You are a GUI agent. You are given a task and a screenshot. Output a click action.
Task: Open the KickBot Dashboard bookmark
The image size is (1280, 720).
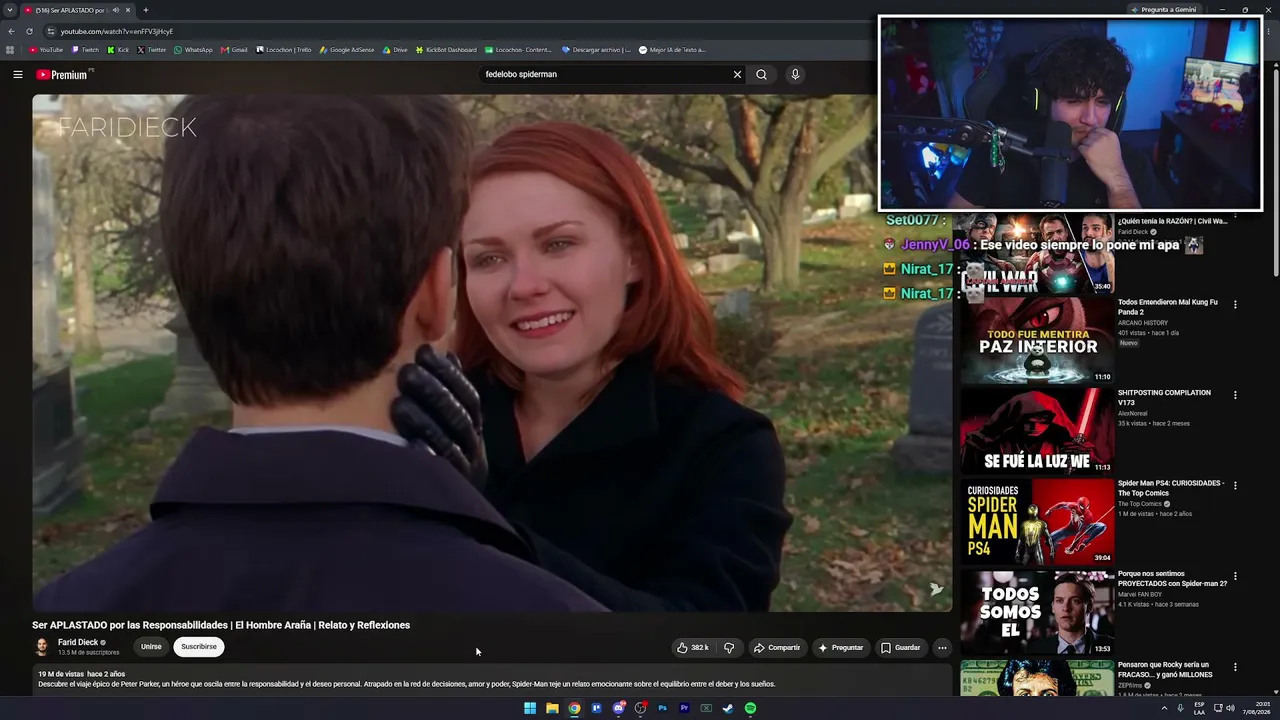tap(446, 50)
